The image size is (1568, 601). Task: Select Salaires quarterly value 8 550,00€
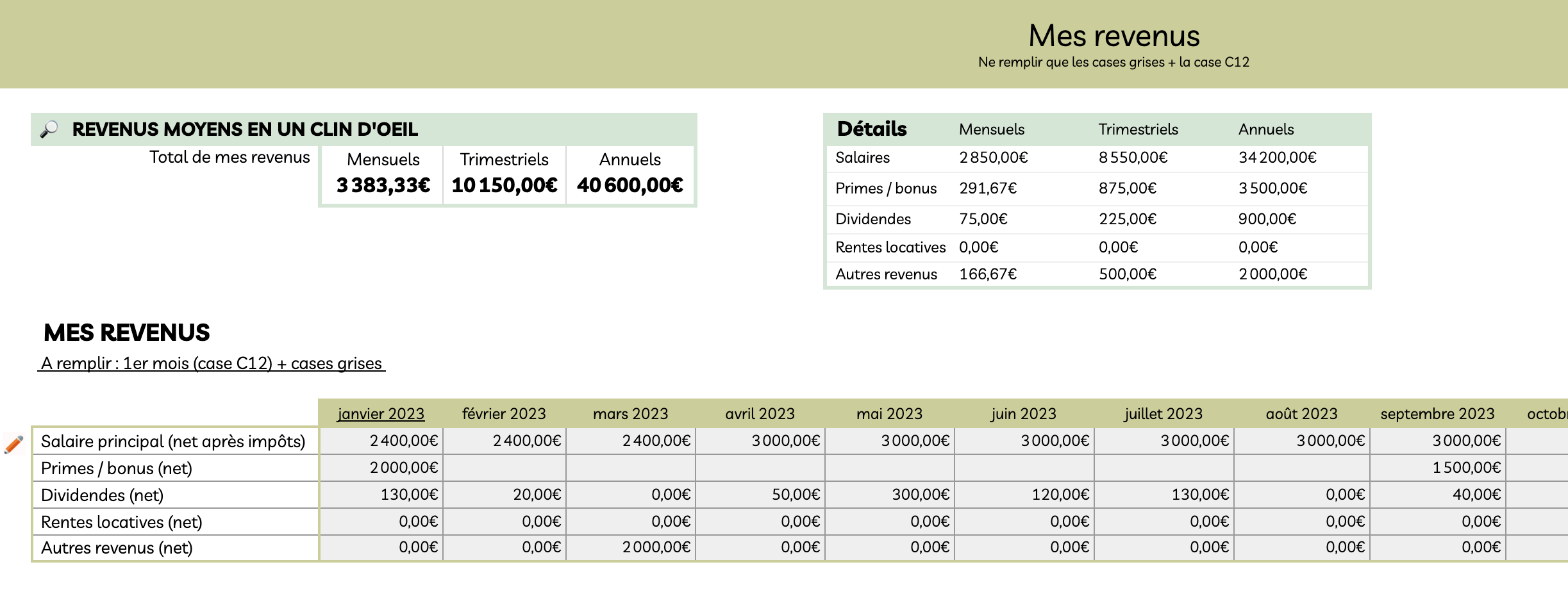[1133, 158]
